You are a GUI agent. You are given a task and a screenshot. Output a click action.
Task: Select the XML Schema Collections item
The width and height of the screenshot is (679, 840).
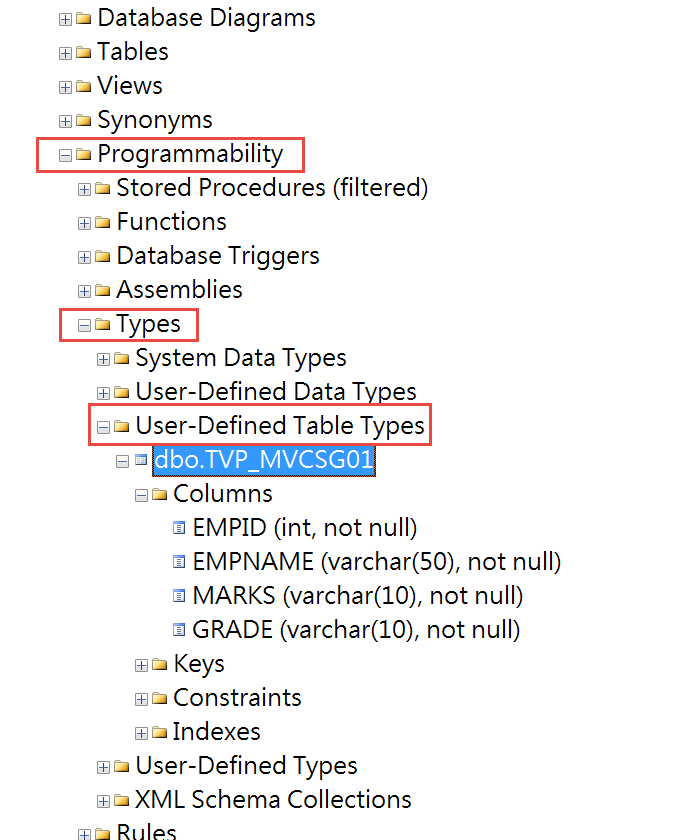click(273, 800)
